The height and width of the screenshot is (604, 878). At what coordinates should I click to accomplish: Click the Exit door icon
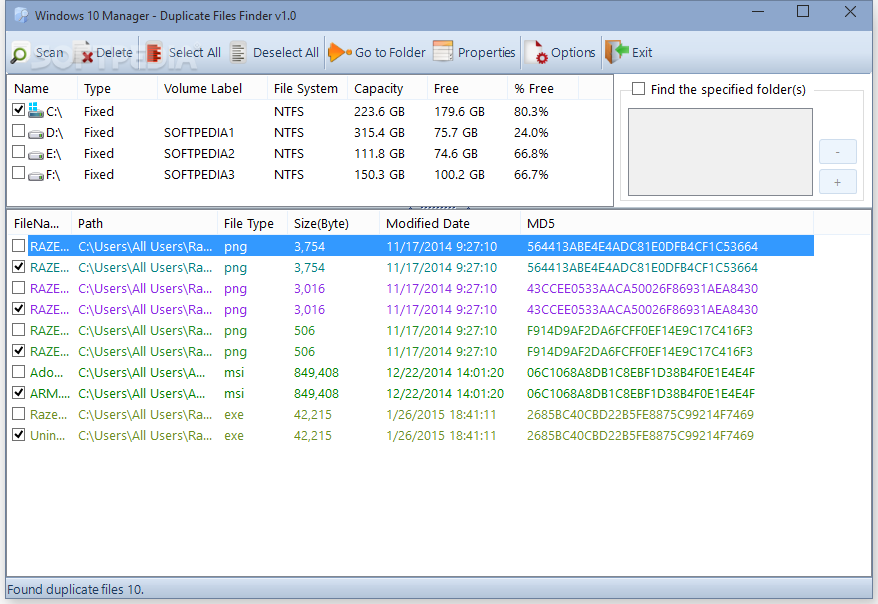point(617,52)
